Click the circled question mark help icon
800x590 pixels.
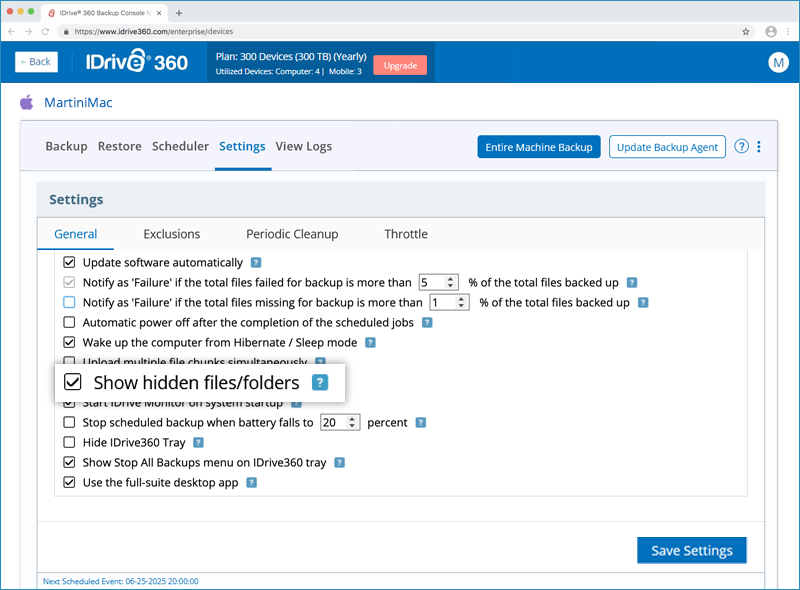(x=741, y=146)
